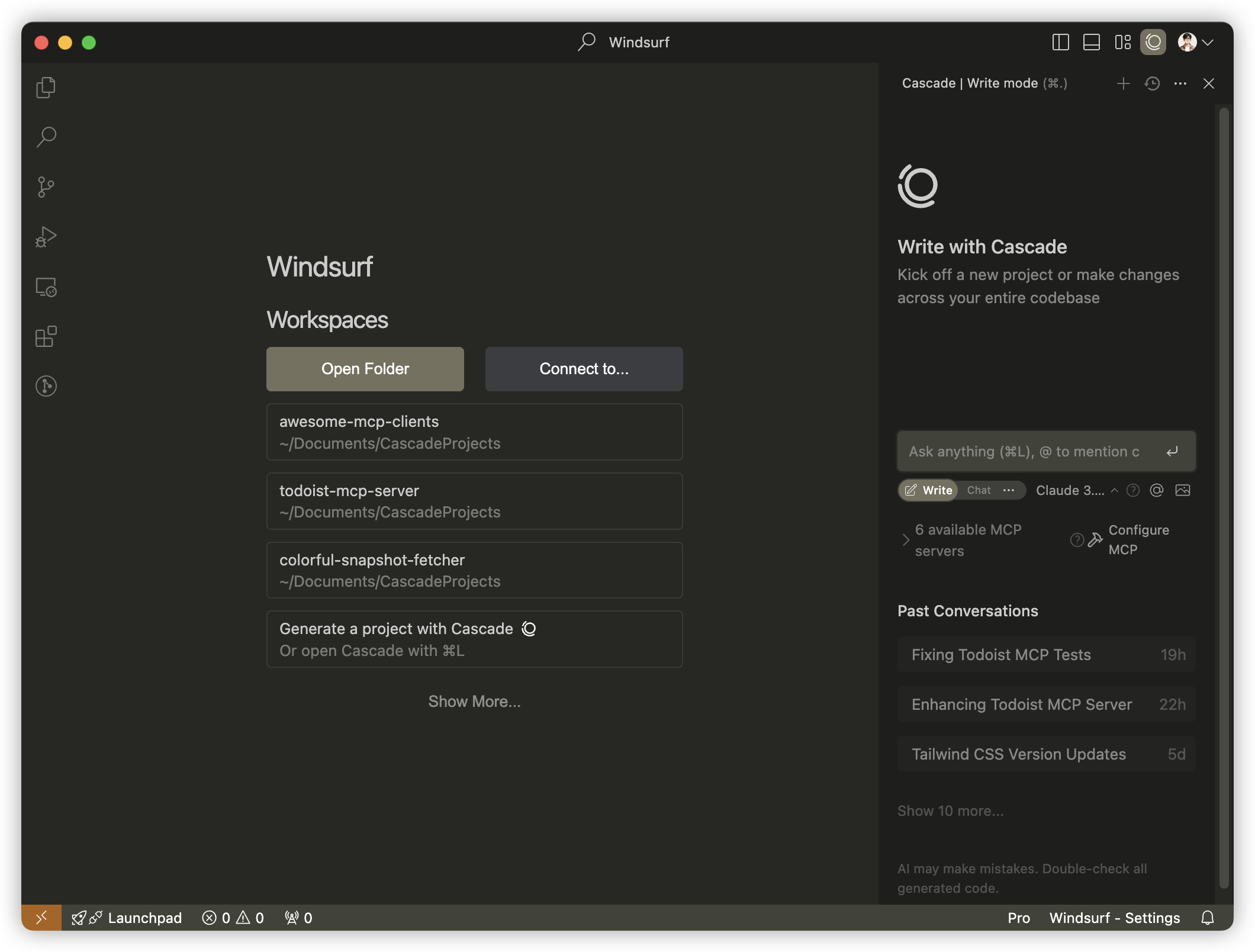Click the @ mention icon in Cascade
The image size is (1255, 952).
[1156, 490]
